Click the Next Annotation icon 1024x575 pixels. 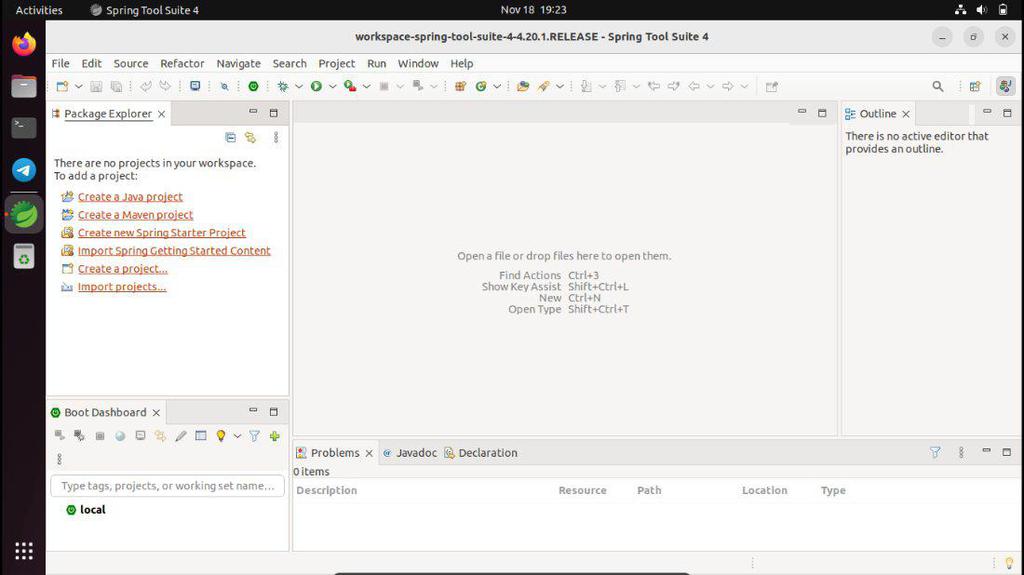[x=586, y=86]
